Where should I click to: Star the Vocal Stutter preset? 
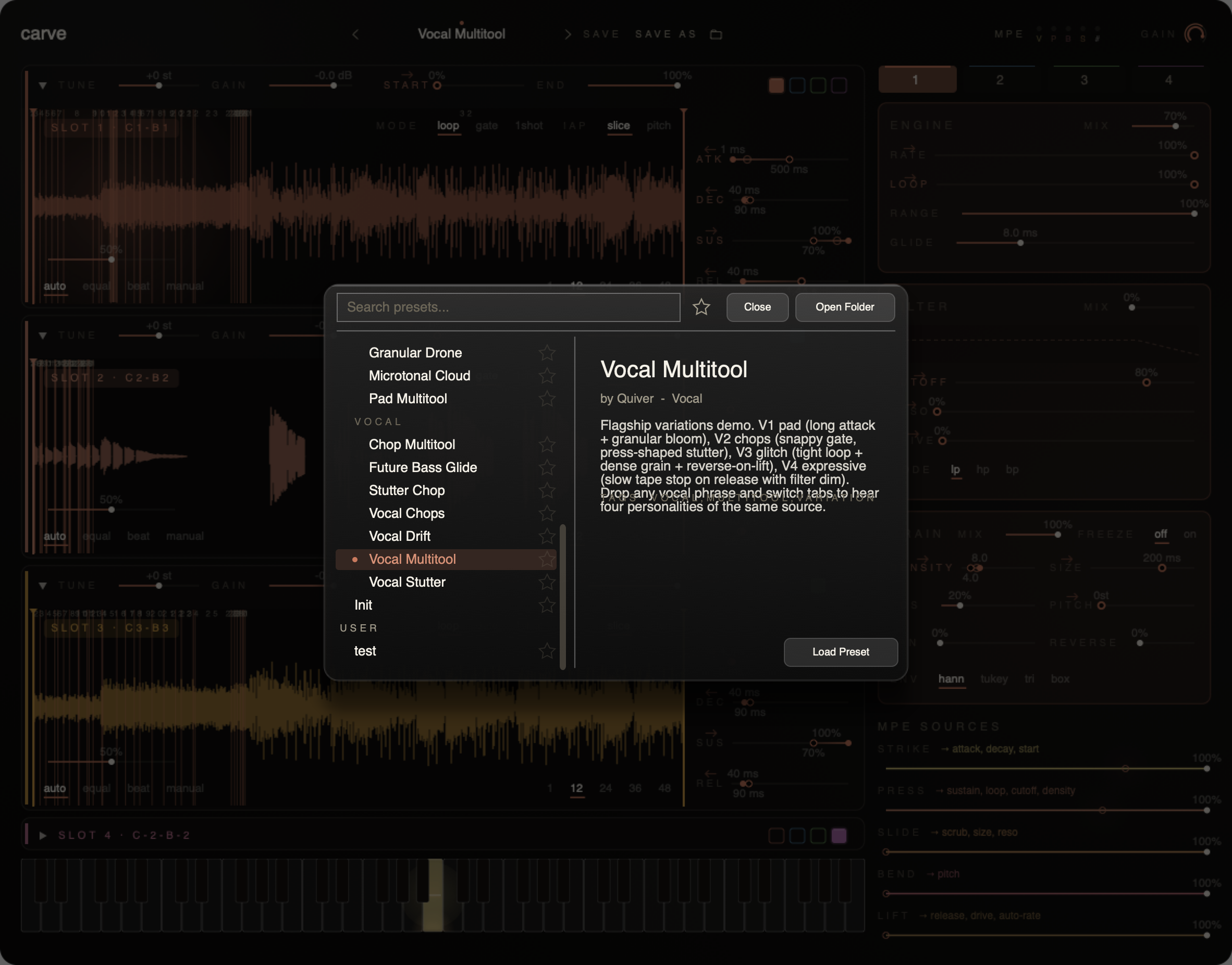tap(547, 582)
